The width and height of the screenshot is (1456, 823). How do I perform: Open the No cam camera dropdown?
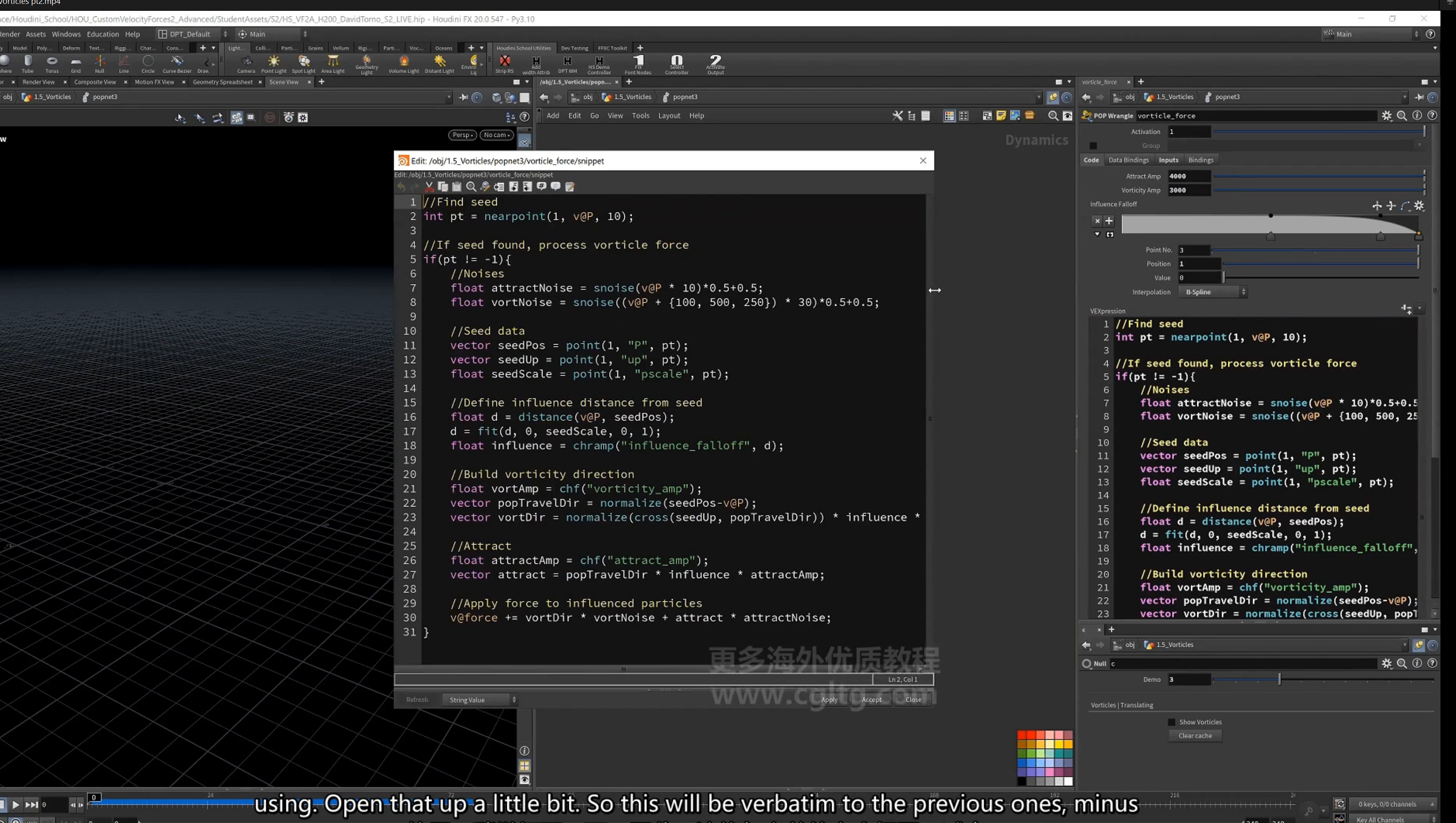[496, 135]
